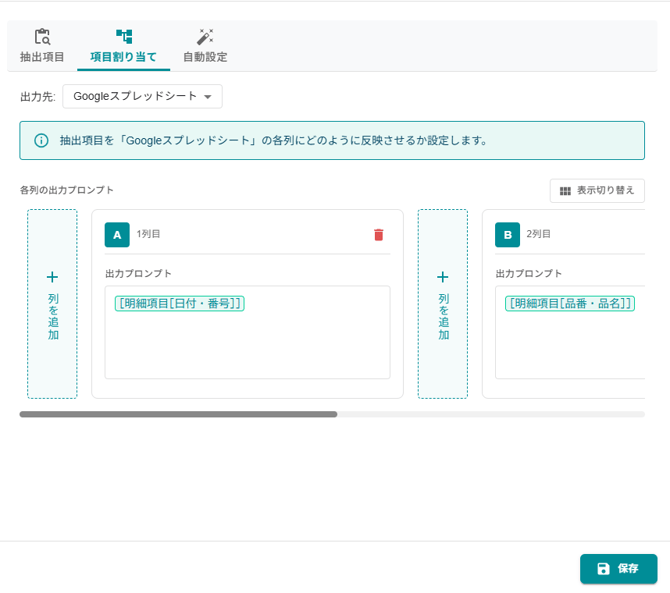The image size is (670, 593).
Task: Add a column before column A
Action: pos(52,304)
